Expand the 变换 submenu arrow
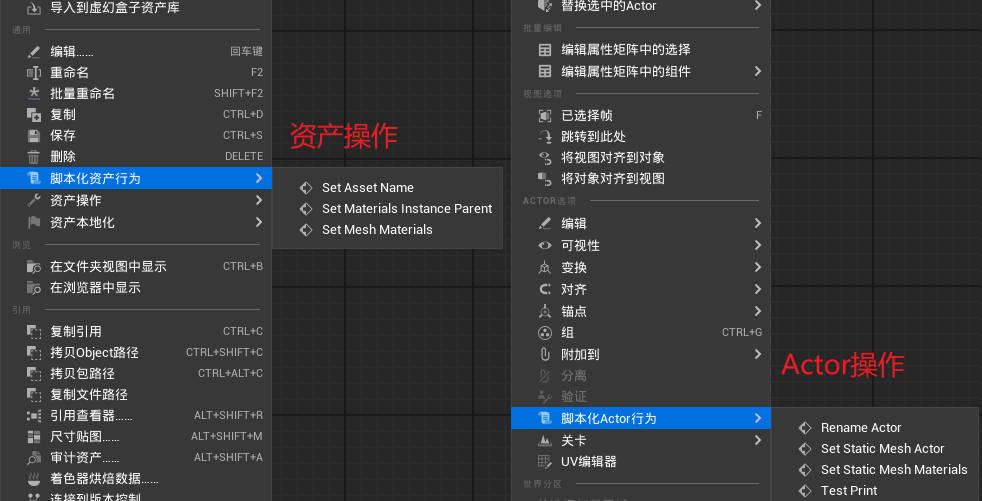Image resolution: width=982 pixels, height=501 pixels. [757, 268]
